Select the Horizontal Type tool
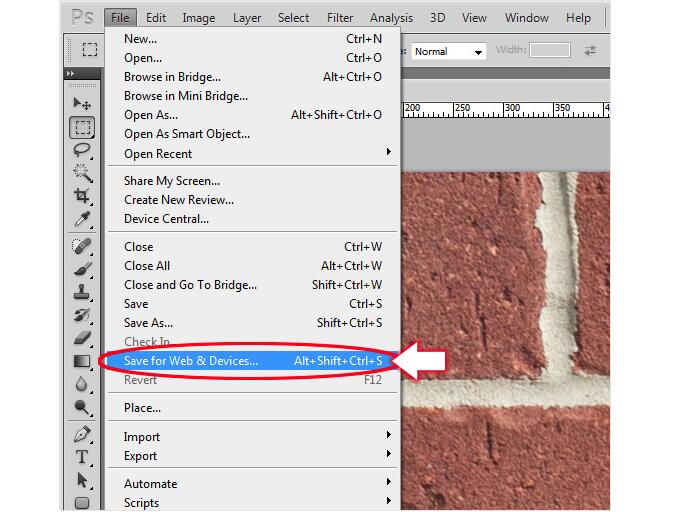Image resolution: width=696 pixels, height=512 pixels. point(82,457)
